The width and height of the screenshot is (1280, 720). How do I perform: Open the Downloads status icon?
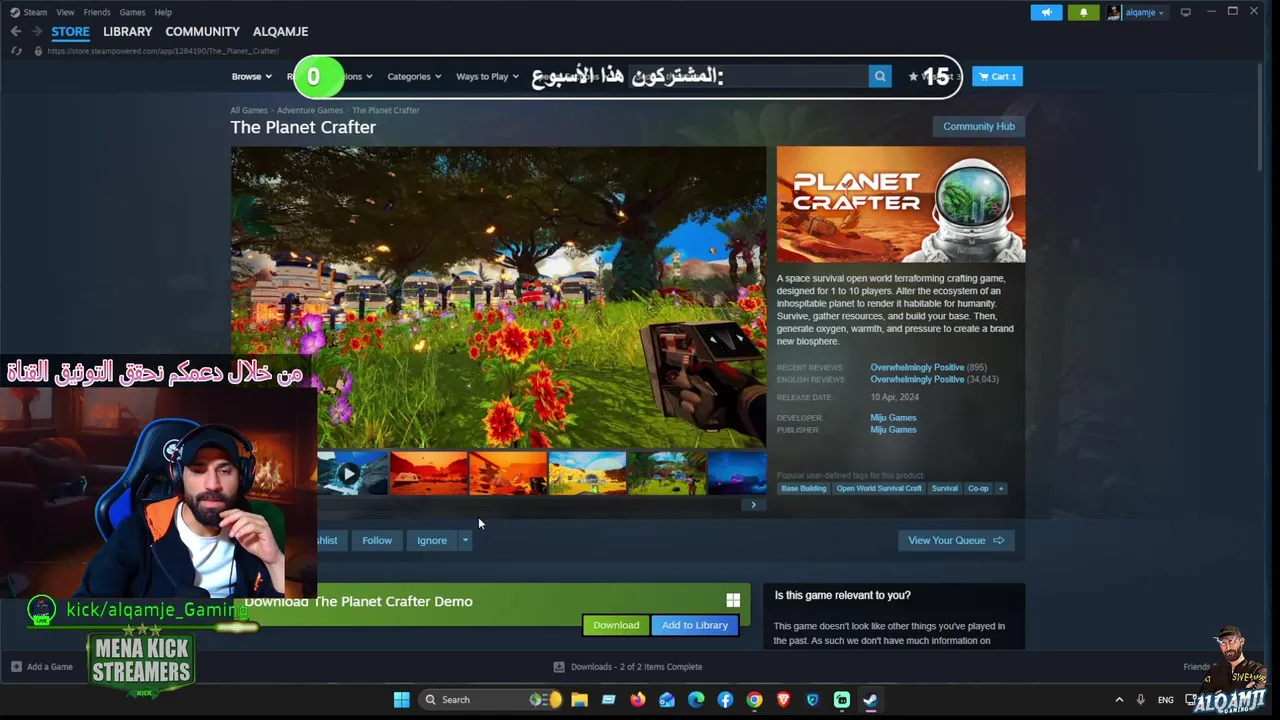[559, 667]
